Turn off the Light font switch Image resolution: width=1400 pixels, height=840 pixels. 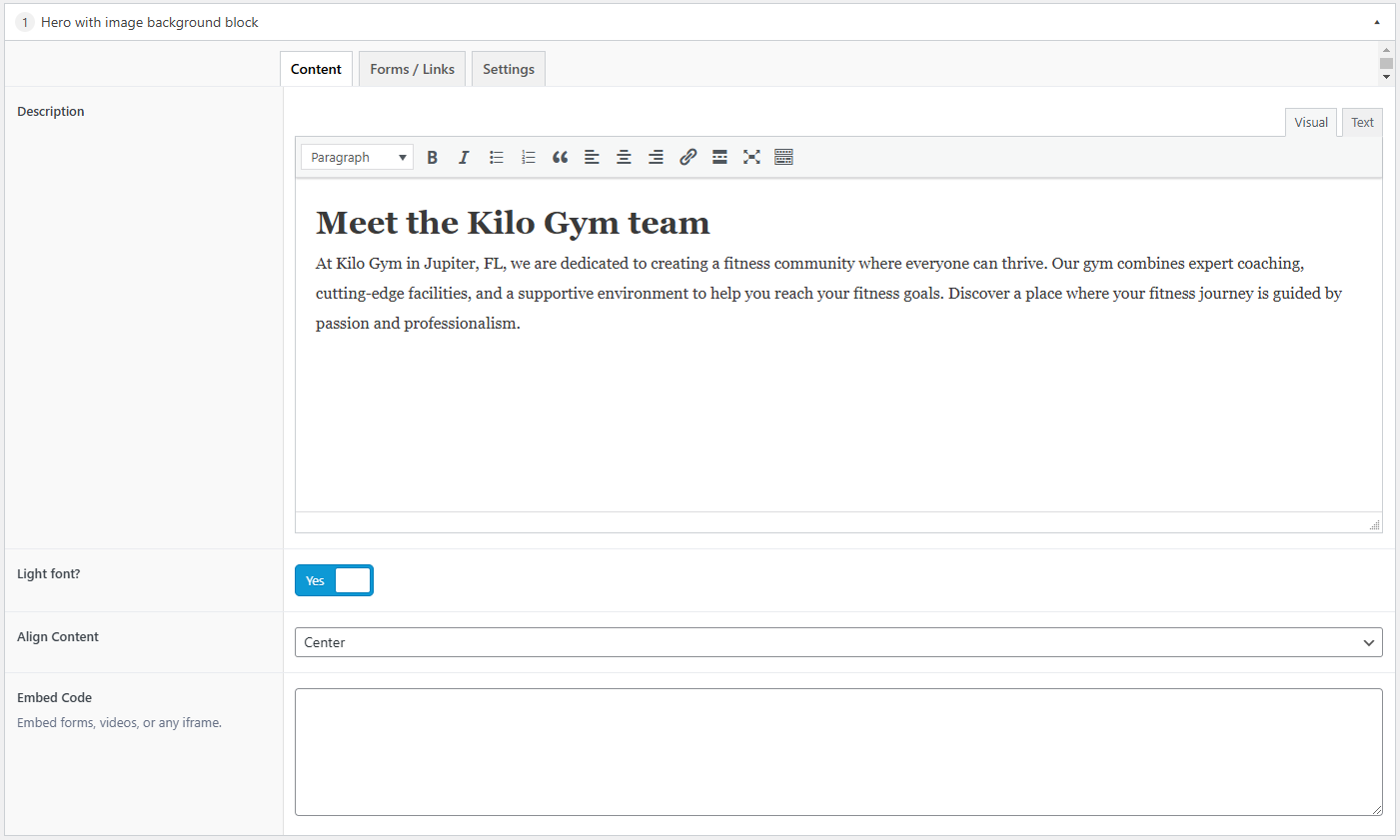[x=334, y=580]
